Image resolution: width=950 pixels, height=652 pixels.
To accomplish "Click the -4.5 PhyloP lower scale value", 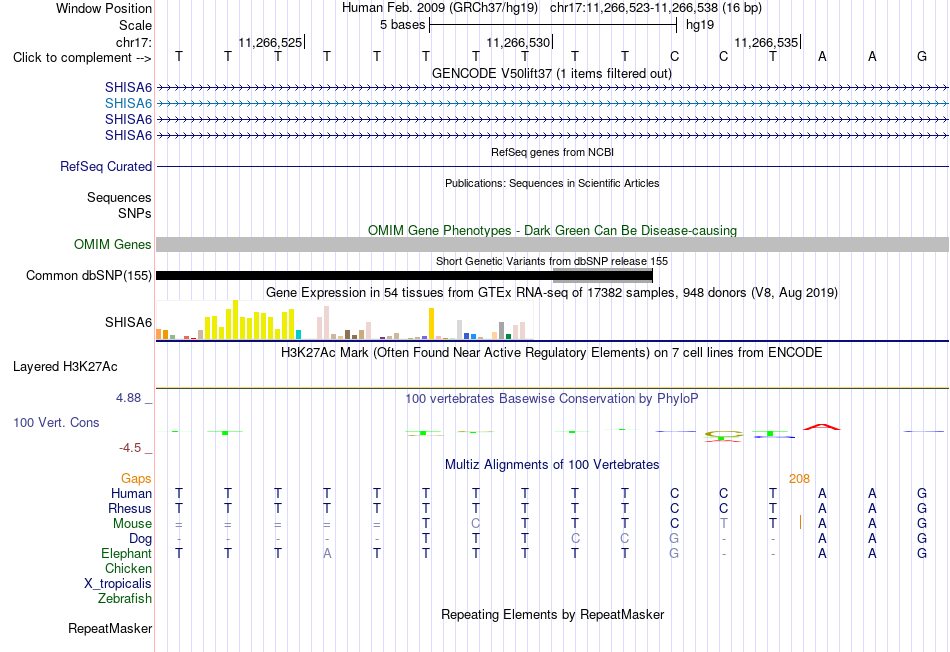I will pyautogui.click(x=130, y=448).
